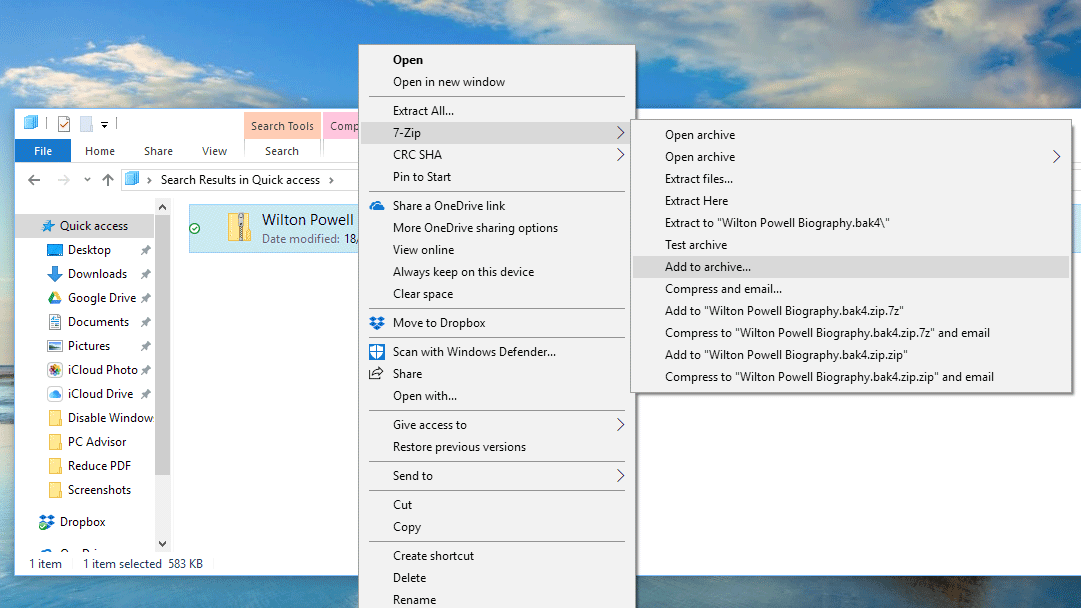Image resolution: width=1081 pixels, height=608 pixels.
Task: Click the sidebar scroll-down arrow
Action: click(x=163, y=543)
